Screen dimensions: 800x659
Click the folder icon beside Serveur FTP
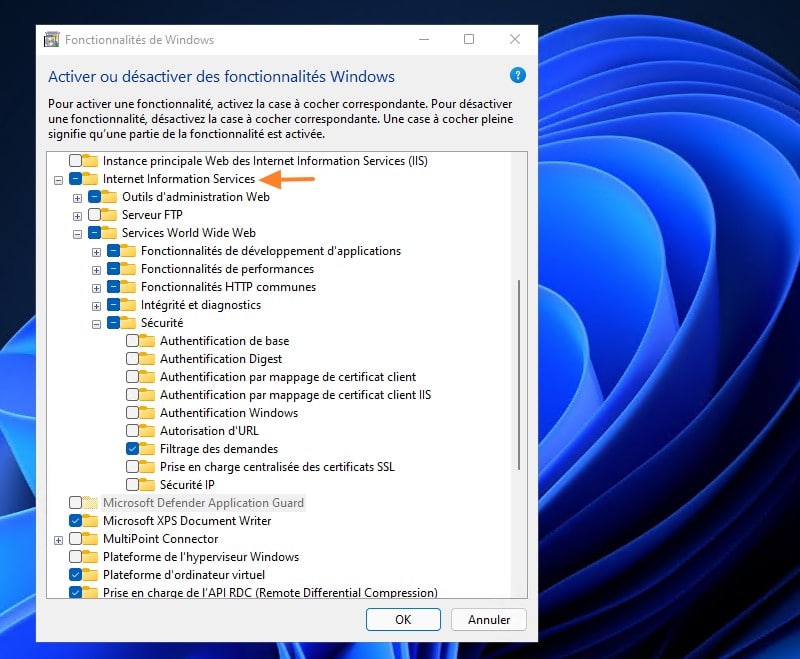[109, 215]
